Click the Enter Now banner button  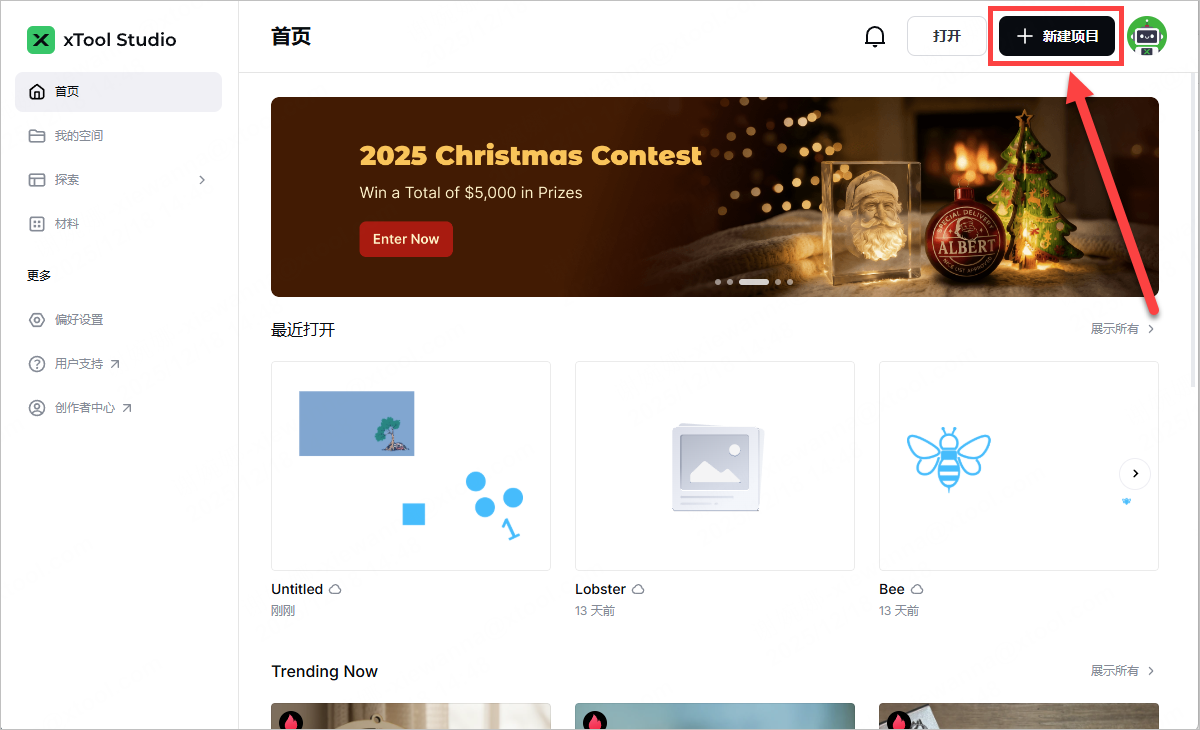pyautogui.click(x=406, y=239)
